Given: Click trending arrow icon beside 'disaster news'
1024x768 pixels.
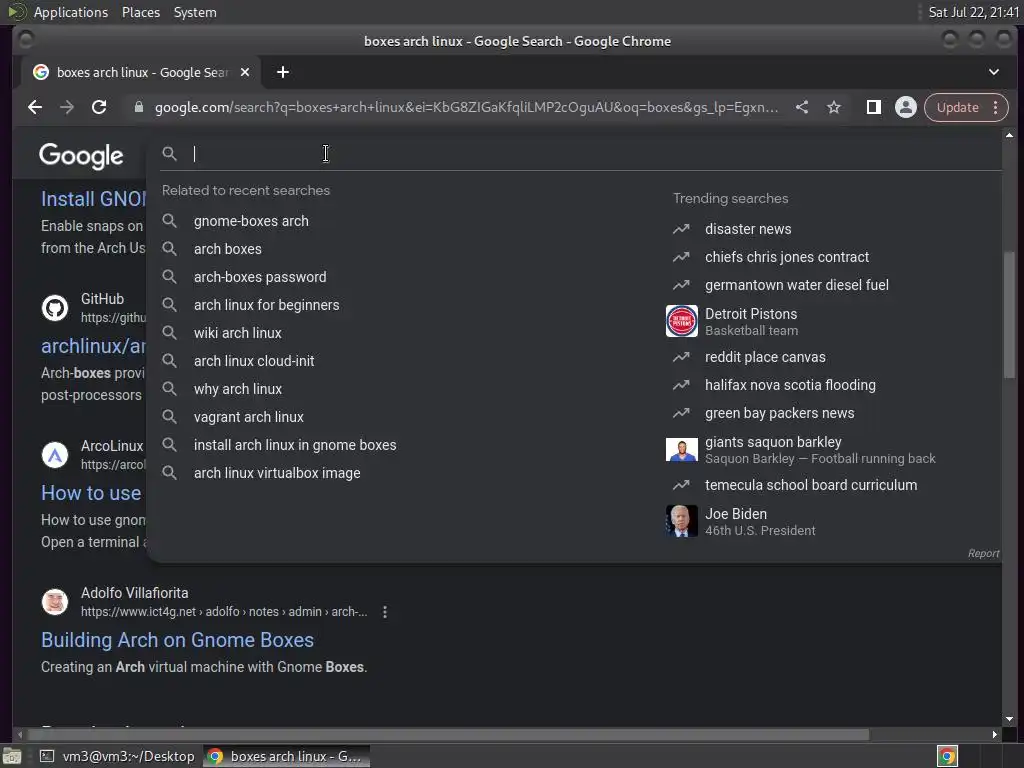Looking at the screenshot, I should click(681, 229).
